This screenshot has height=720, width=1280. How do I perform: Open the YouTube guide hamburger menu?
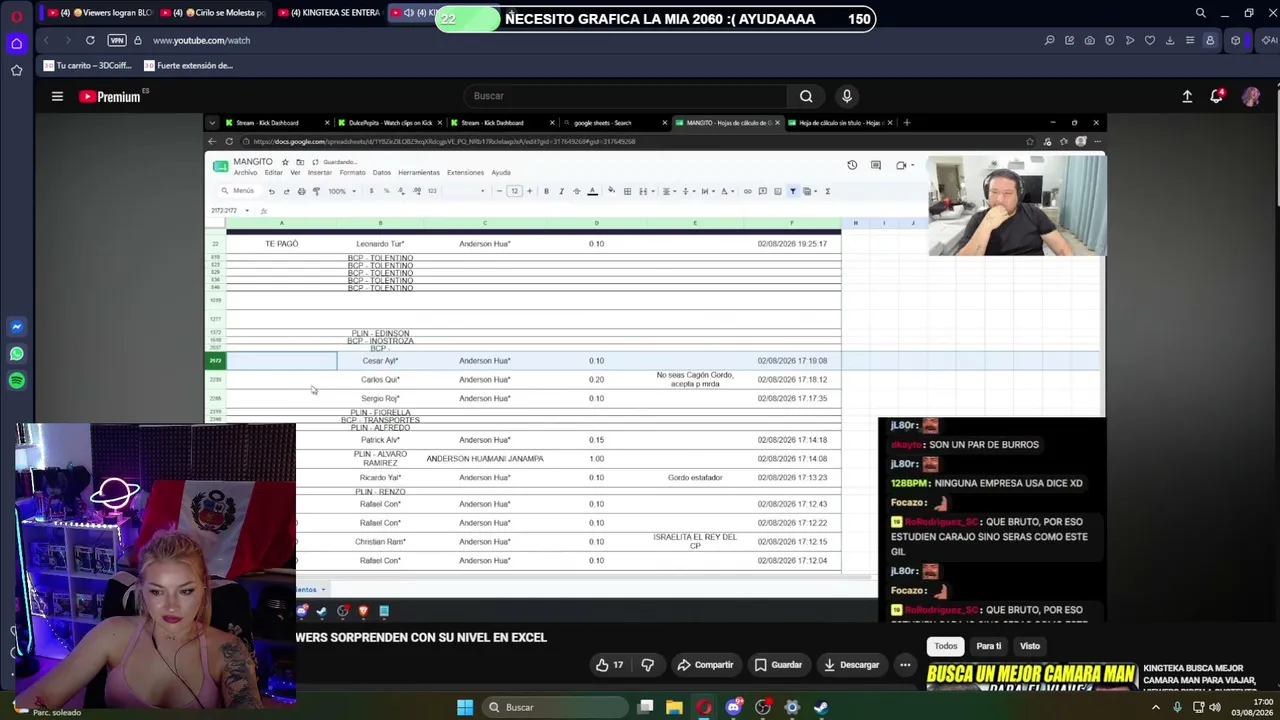57,96
